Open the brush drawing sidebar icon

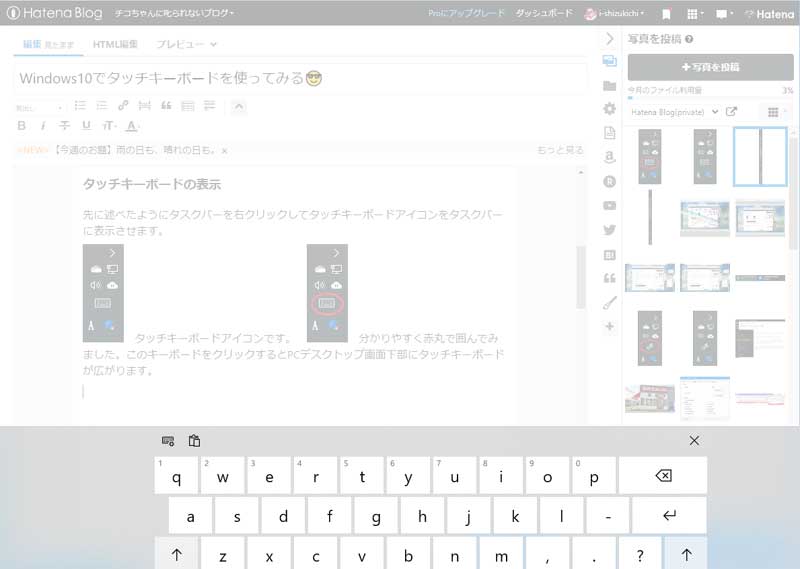[x=609, y=303]
